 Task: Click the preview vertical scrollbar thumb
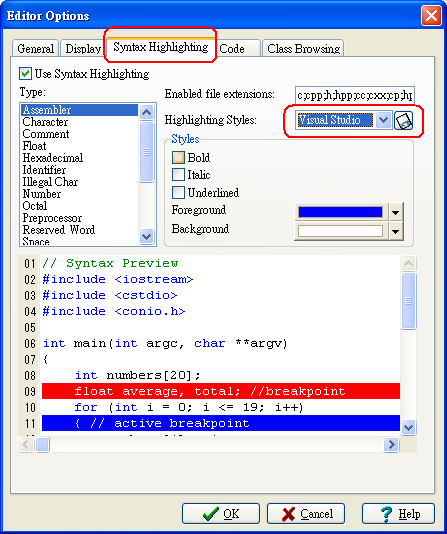point(408,301)
